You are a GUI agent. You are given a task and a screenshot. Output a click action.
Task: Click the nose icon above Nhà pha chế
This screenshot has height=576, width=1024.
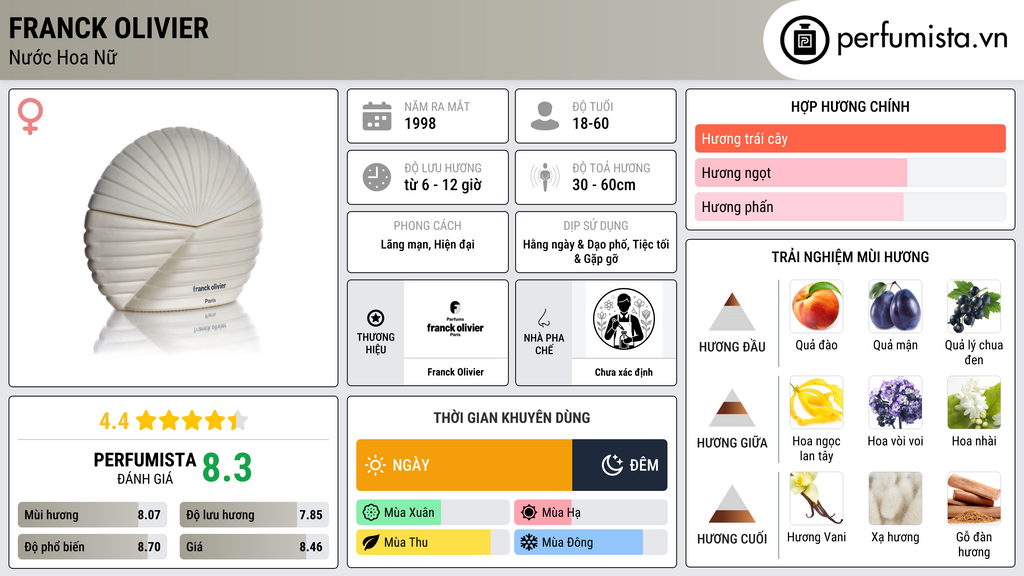(543, 318)
